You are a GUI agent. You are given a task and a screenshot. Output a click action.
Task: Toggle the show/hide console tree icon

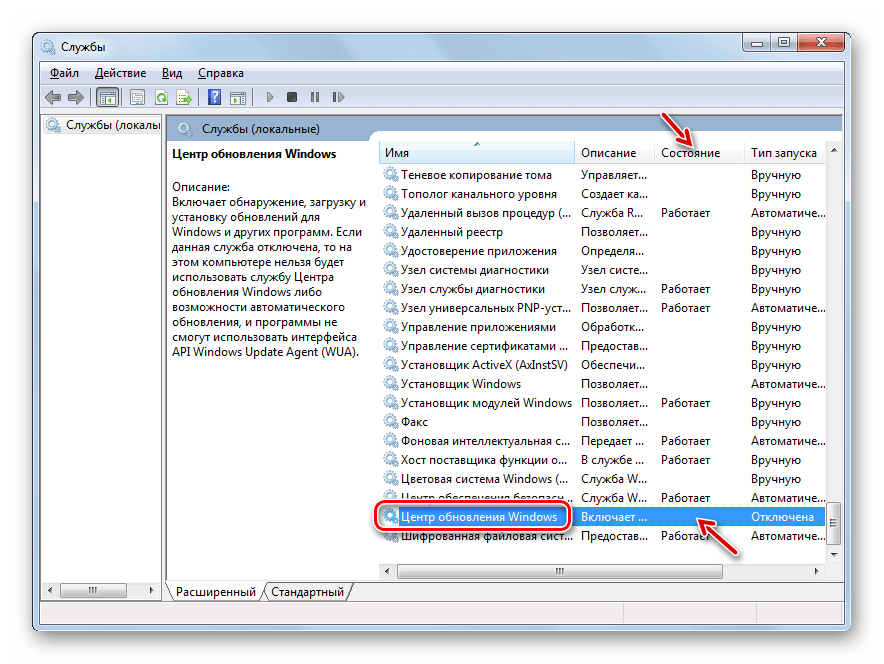point(106,97)
